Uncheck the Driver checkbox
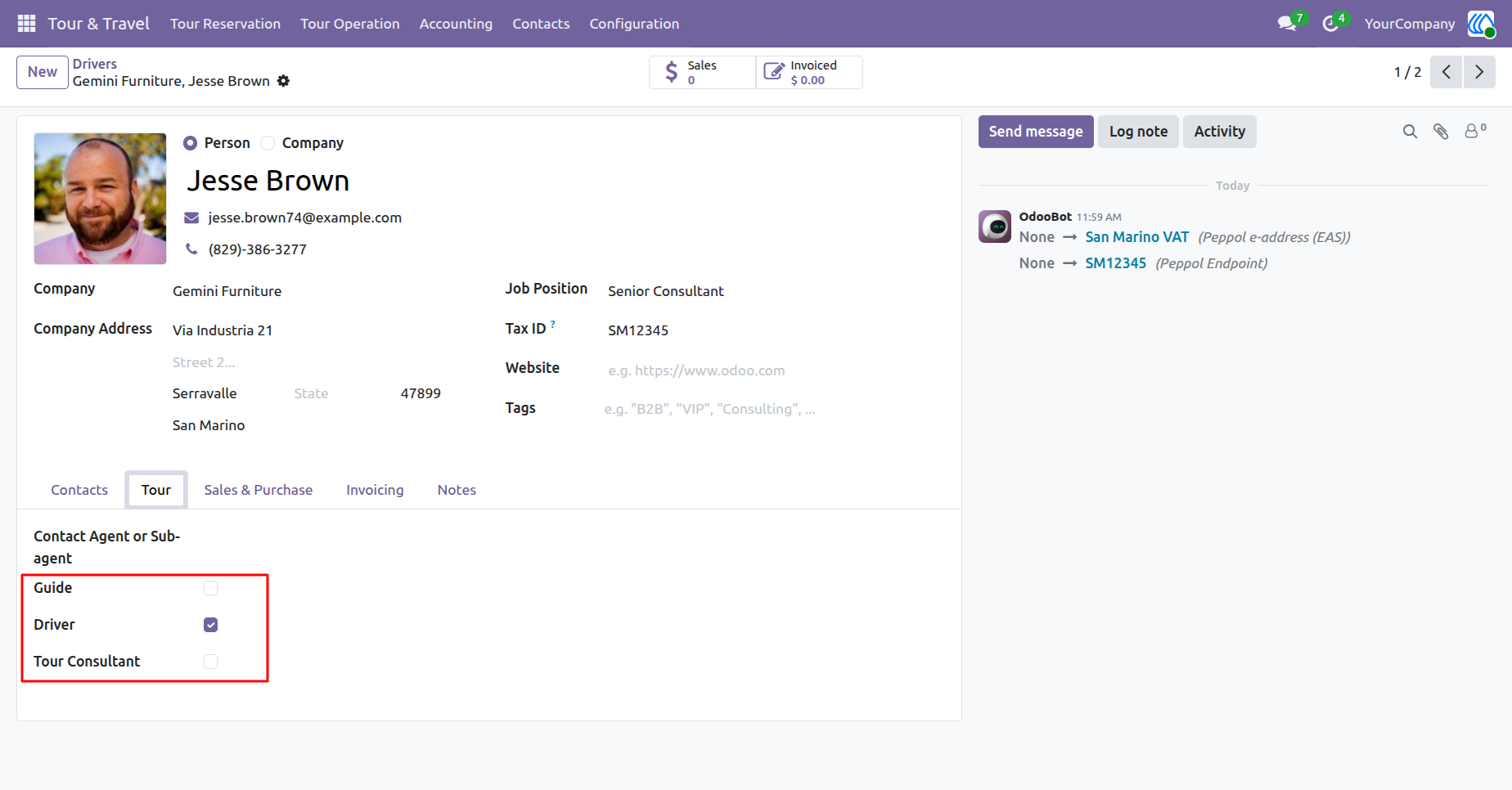The height and width of the screenshot is (790, 1512). point(210,625)
